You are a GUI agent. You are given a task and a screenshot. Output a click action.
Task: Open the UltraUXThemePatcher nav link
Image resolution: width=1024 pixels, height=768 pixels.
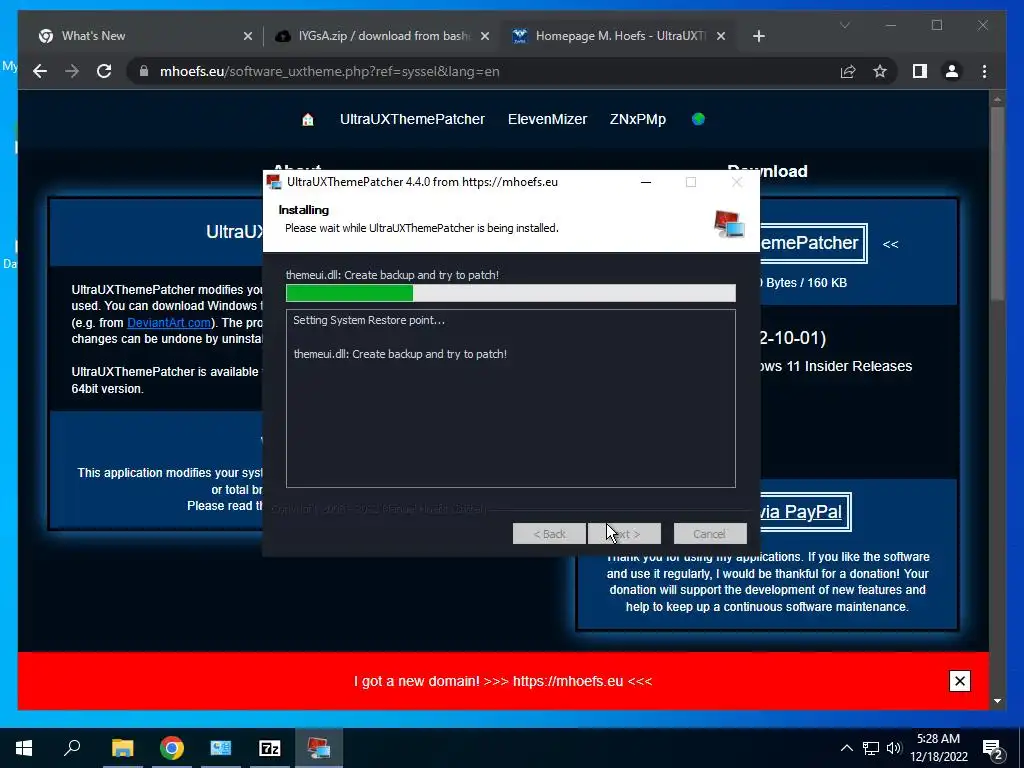click(412, 120)
